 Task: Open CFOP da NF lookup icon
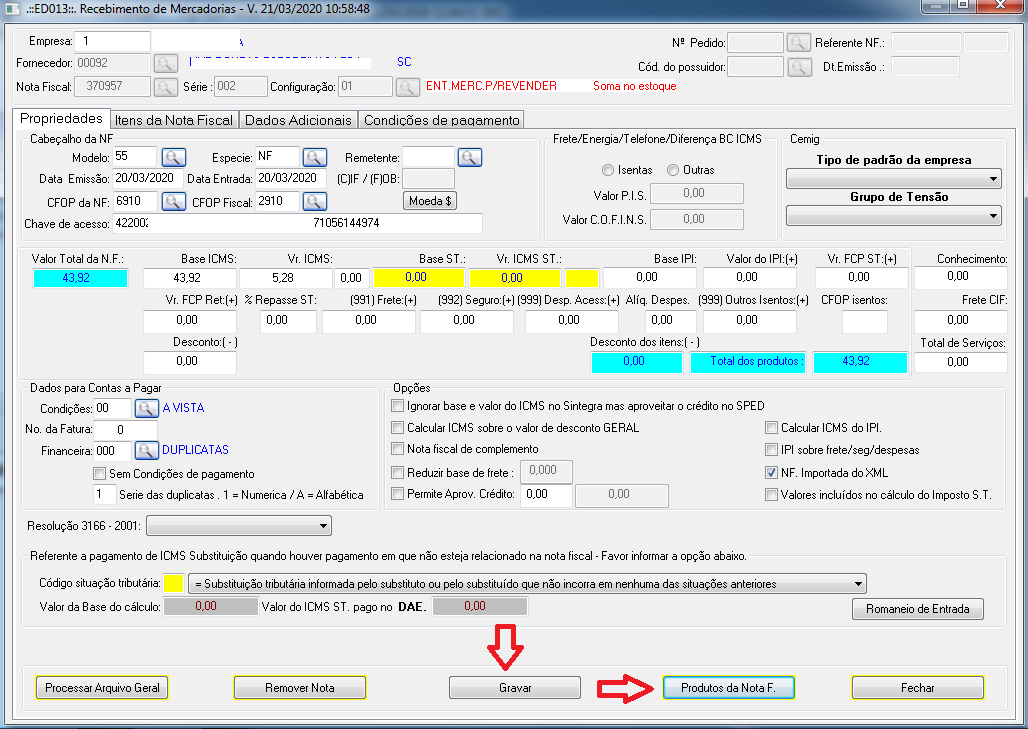coord(174,201)
